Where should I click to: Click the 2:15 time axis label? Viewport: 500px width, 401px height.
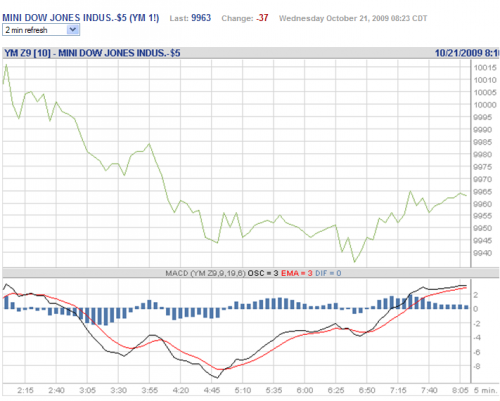[25, 390]
